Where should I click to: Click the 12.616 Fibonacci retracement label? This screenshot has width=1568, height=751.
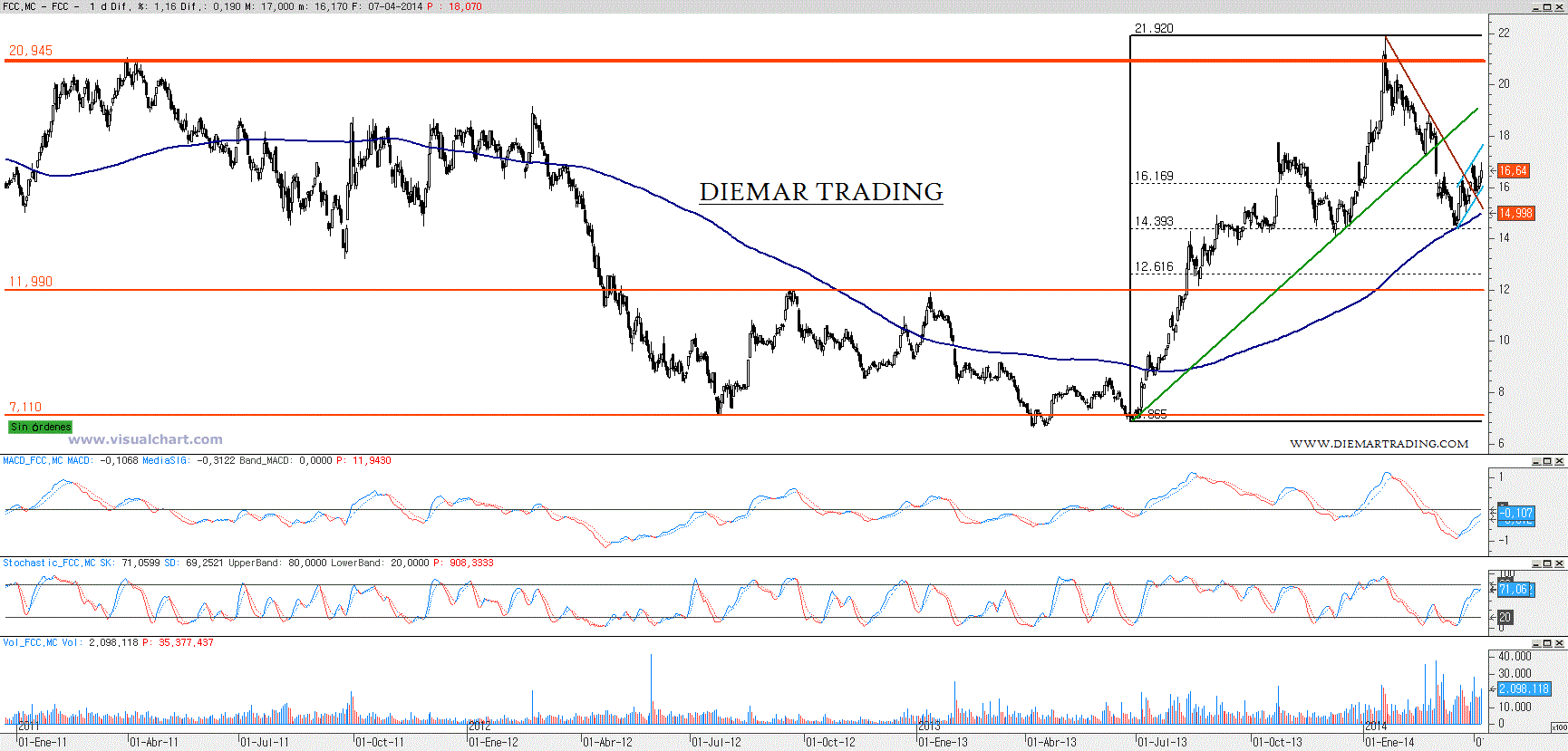(1154, 266)
